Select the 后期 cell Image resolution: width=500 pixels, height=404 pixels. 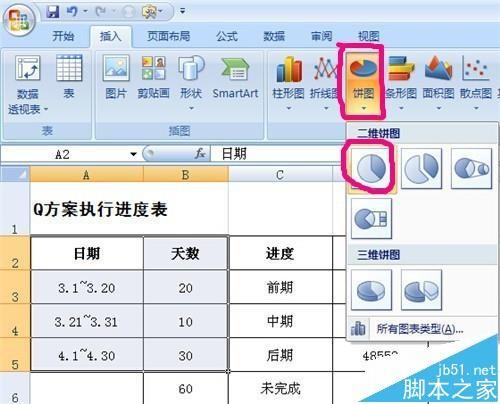pos(281,355)
